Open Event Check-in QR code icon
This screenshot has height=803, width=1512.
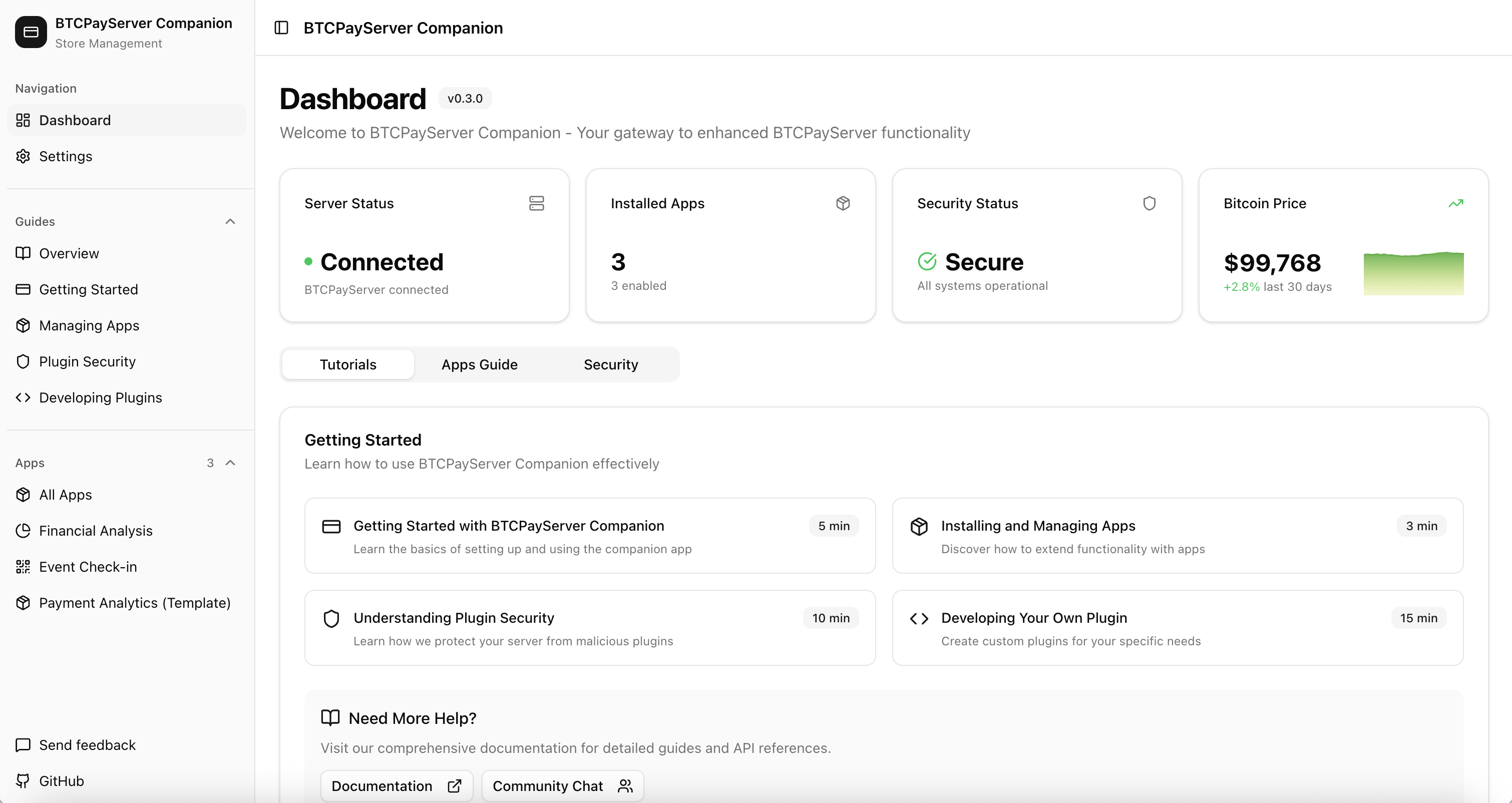pos(23,566)
